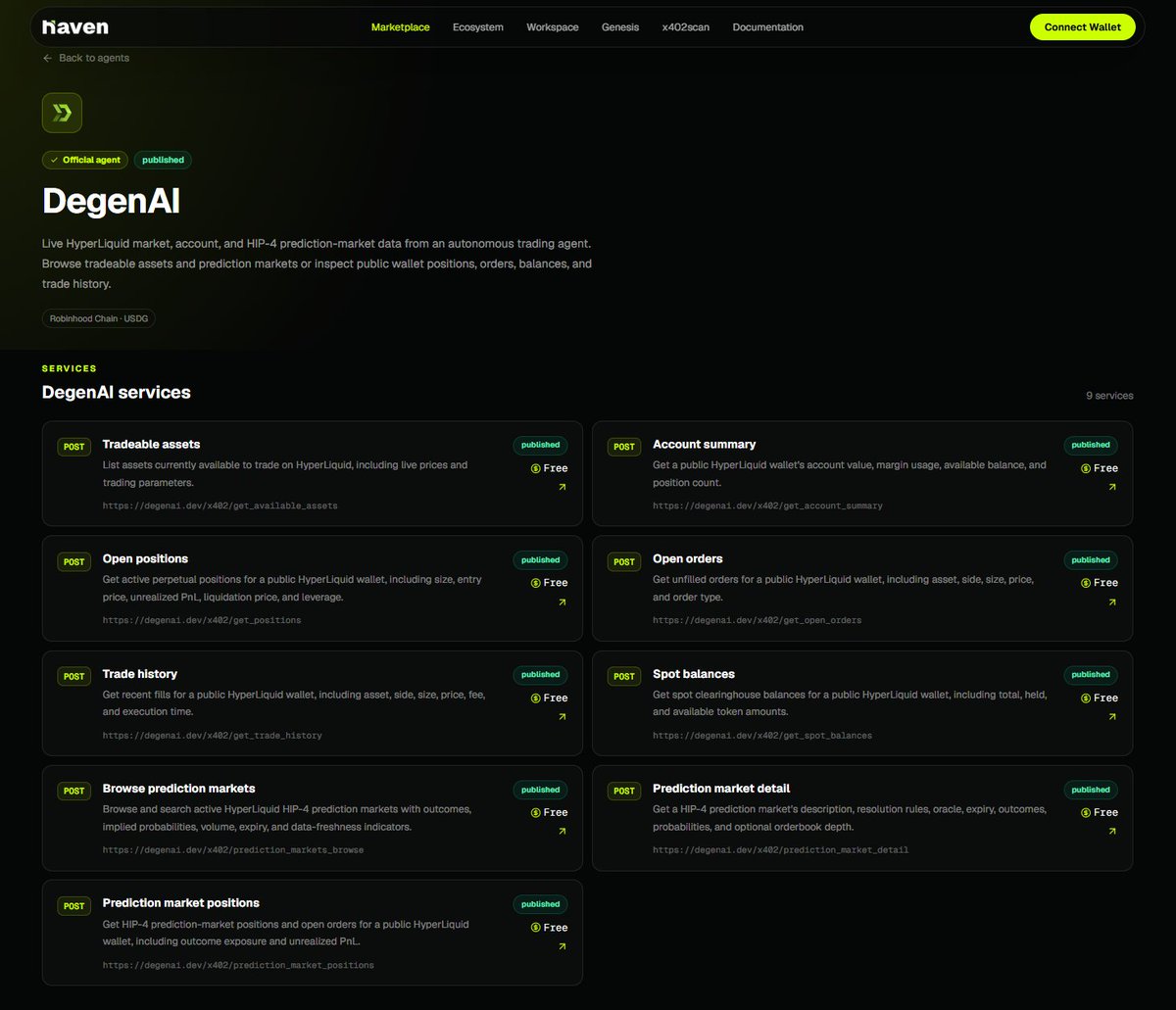The height and width of the screenshot is (1010, 1176).
Task: Click the Connect Wallet button
Action: point(1082,27)
